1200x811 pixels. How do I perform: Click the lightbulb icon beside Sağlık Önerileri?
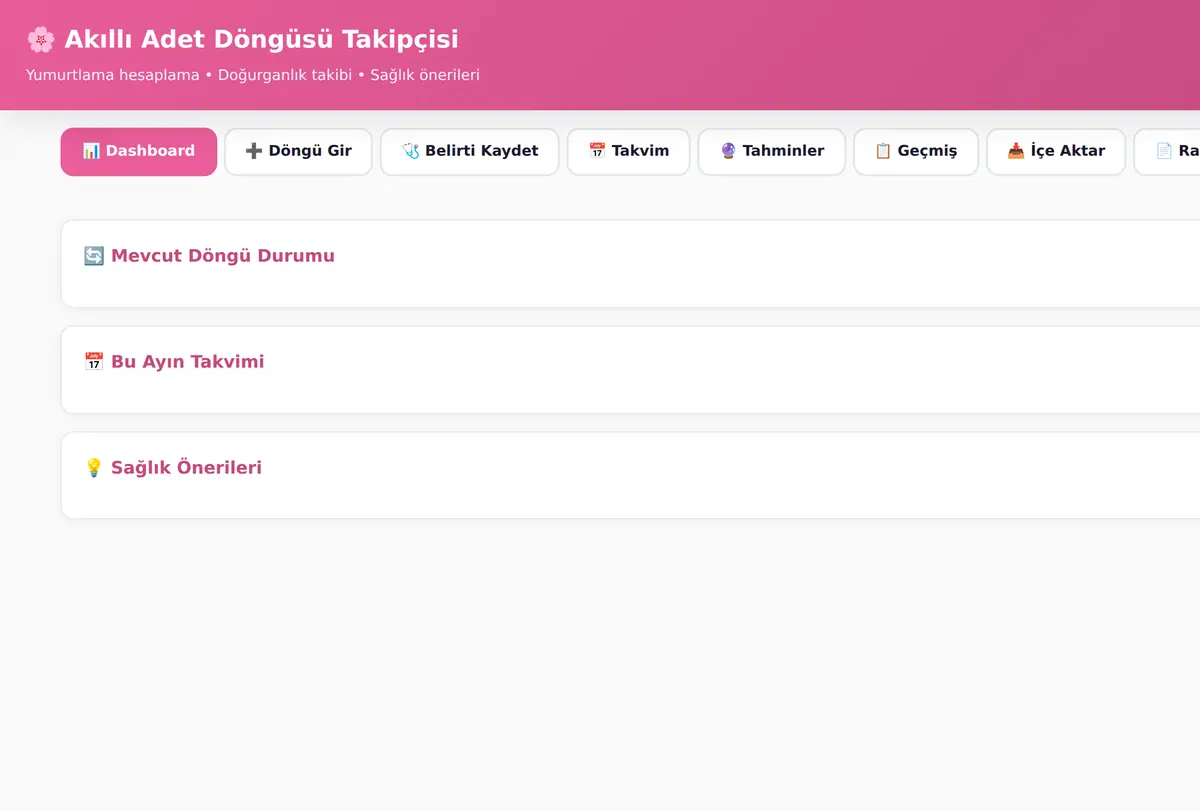coord(94,468)
